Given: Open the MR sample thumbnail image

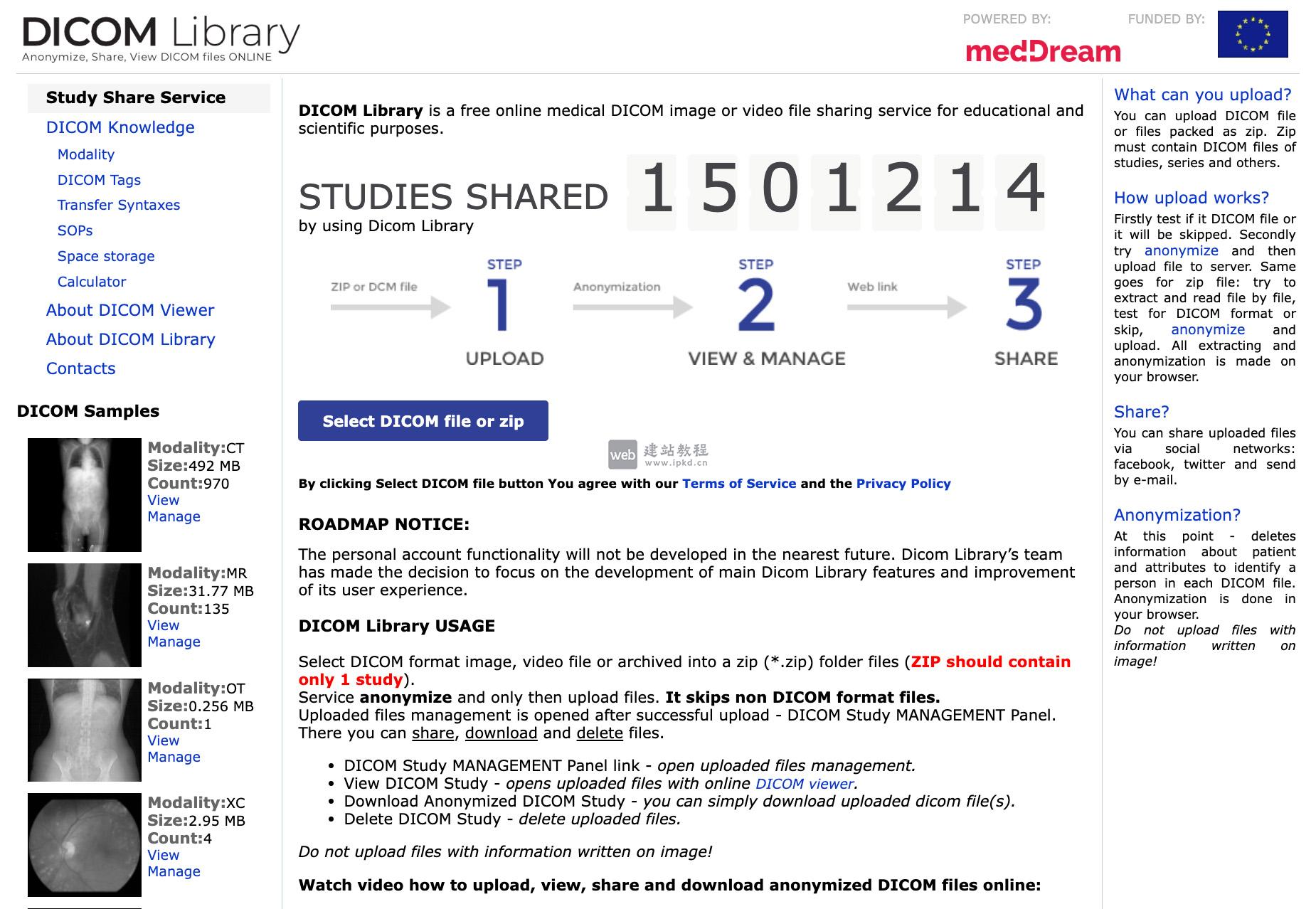Looking at the screenshot, I should [85, 615].
